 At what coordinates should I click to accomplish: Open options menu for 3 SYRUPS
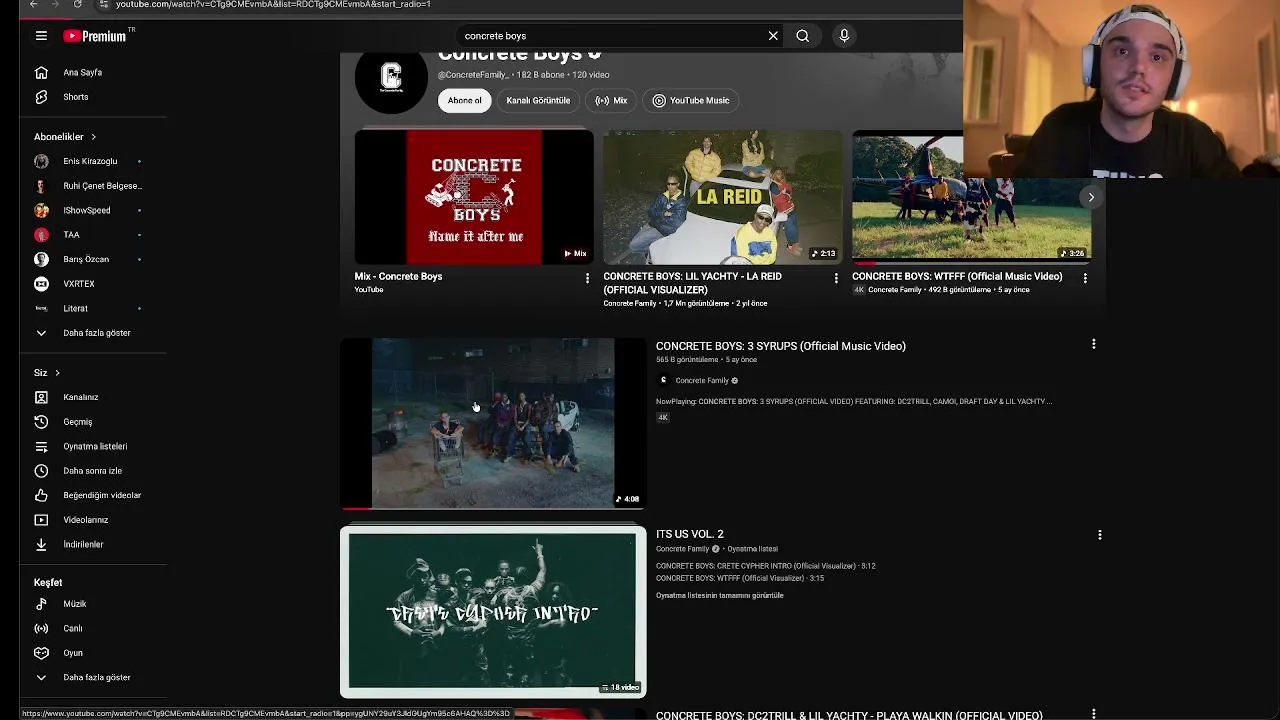[1093, 344]
